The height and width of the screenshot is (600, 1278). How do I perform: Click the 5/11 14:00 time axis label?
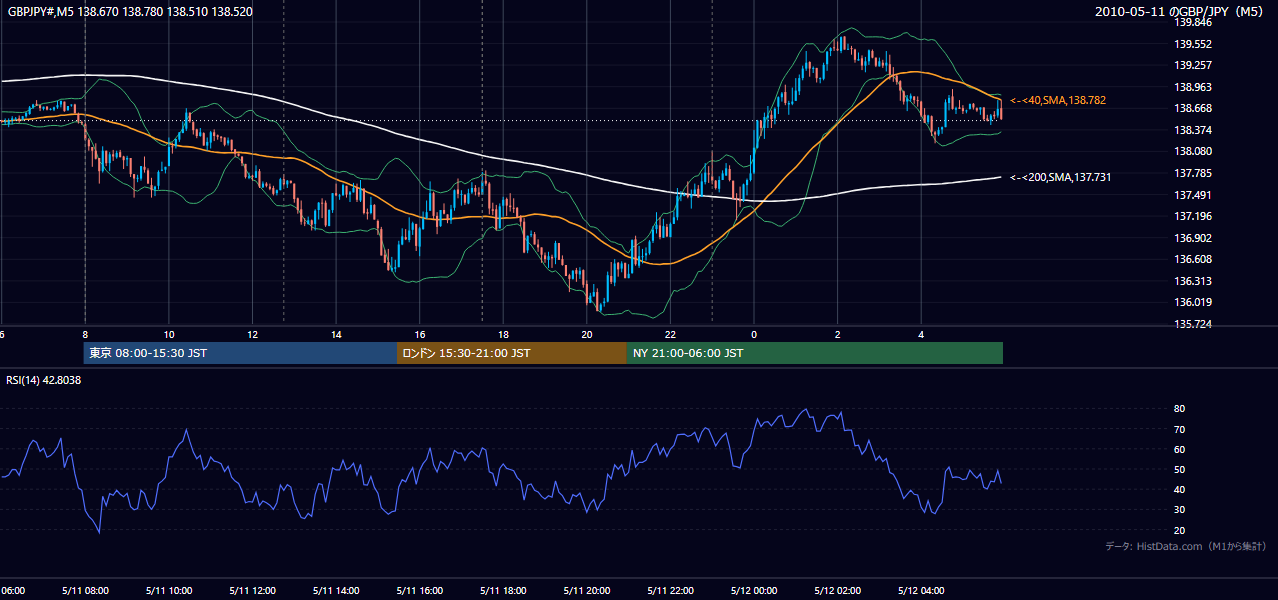(x=336, y=590)
